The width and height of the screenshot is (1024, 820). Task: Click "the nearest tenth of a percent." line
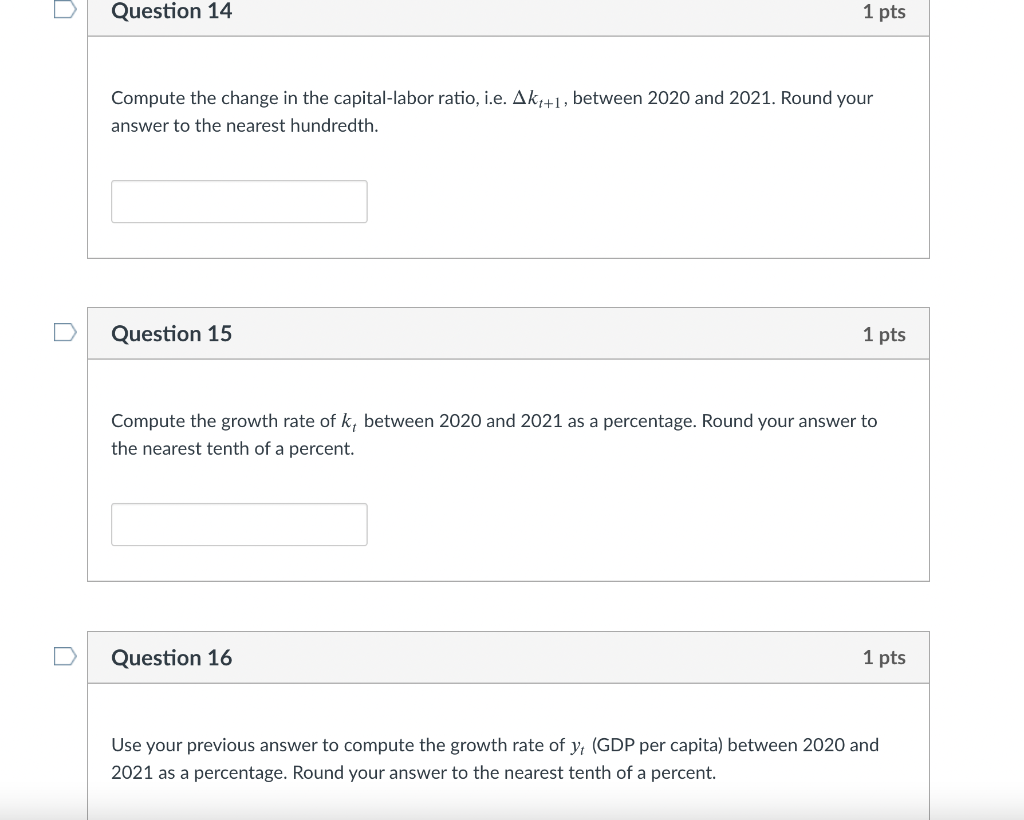click(x=232, y=449)
